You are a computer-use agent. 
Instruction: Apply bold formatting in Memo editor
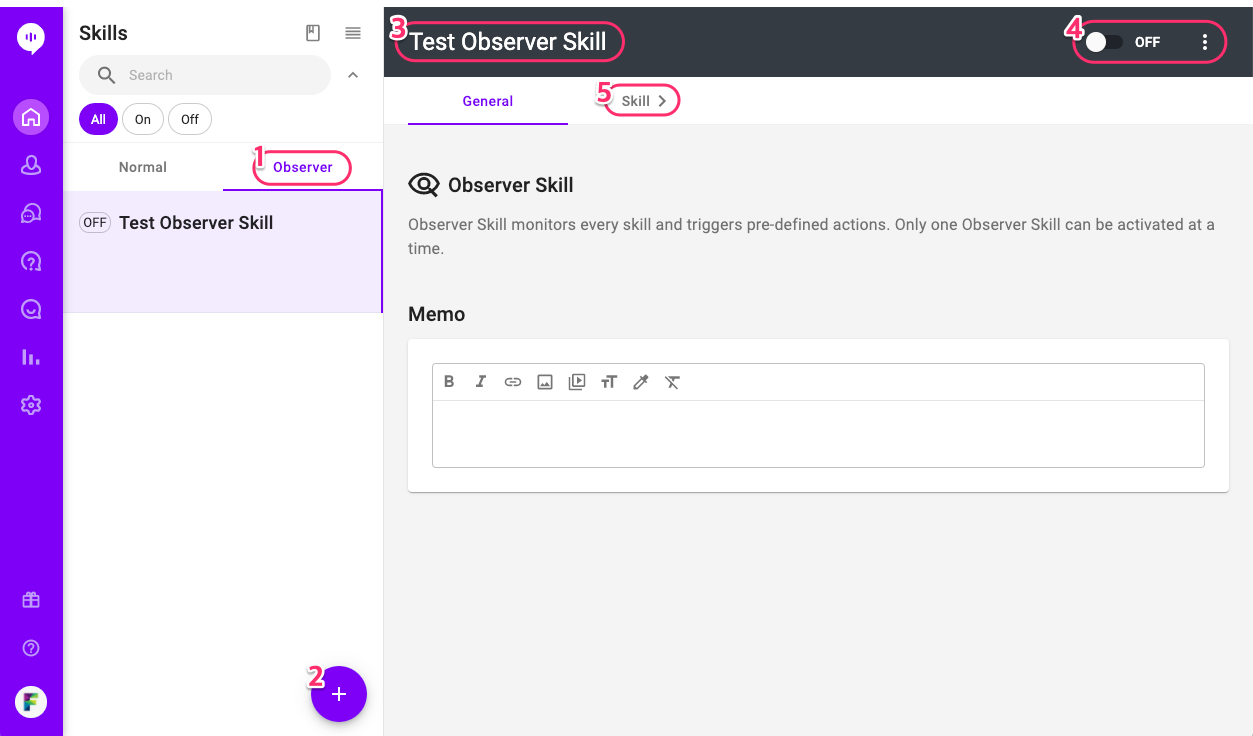pos(449,382)
